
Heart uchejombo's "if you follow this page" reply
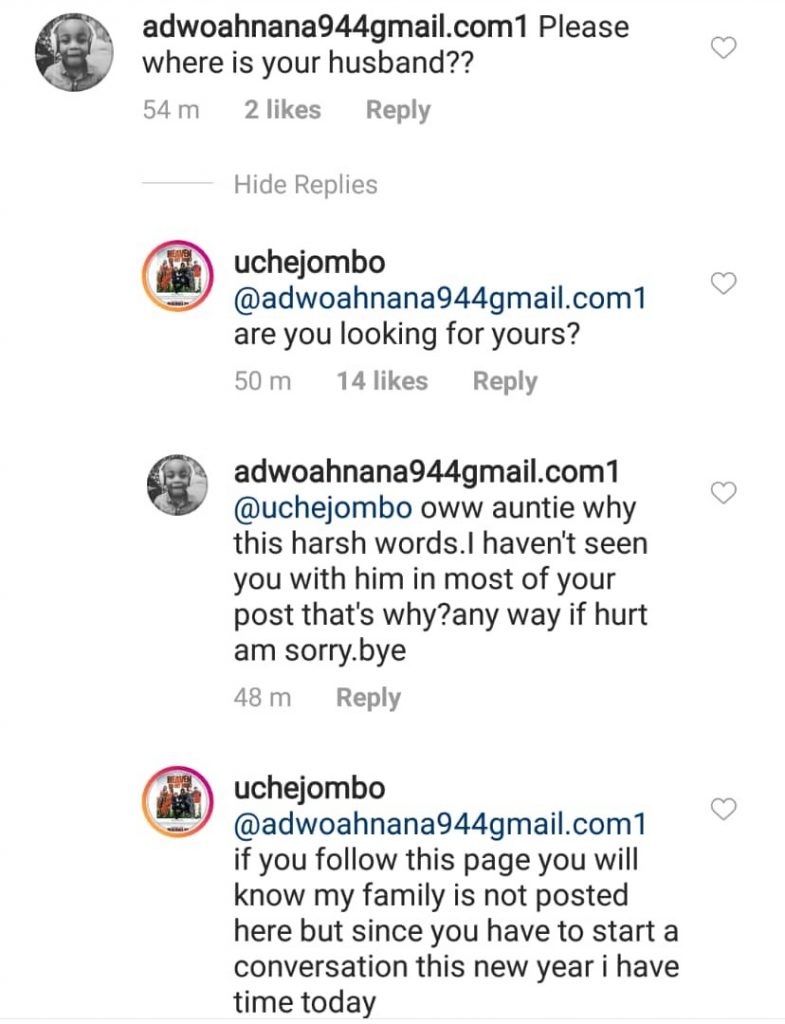pos(723,809)
